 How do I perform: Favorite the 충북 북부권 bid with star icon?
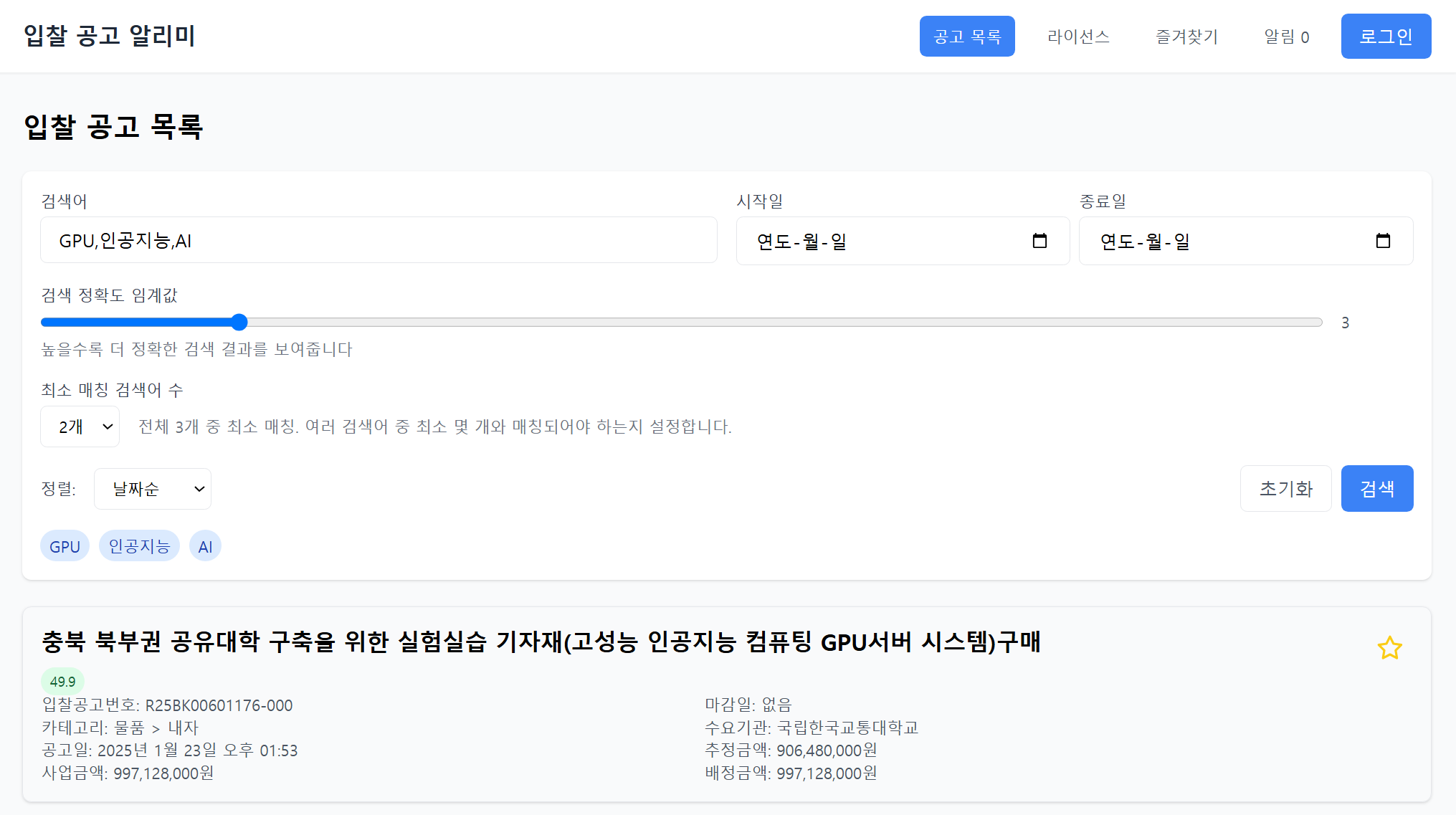coord(1389,648)
